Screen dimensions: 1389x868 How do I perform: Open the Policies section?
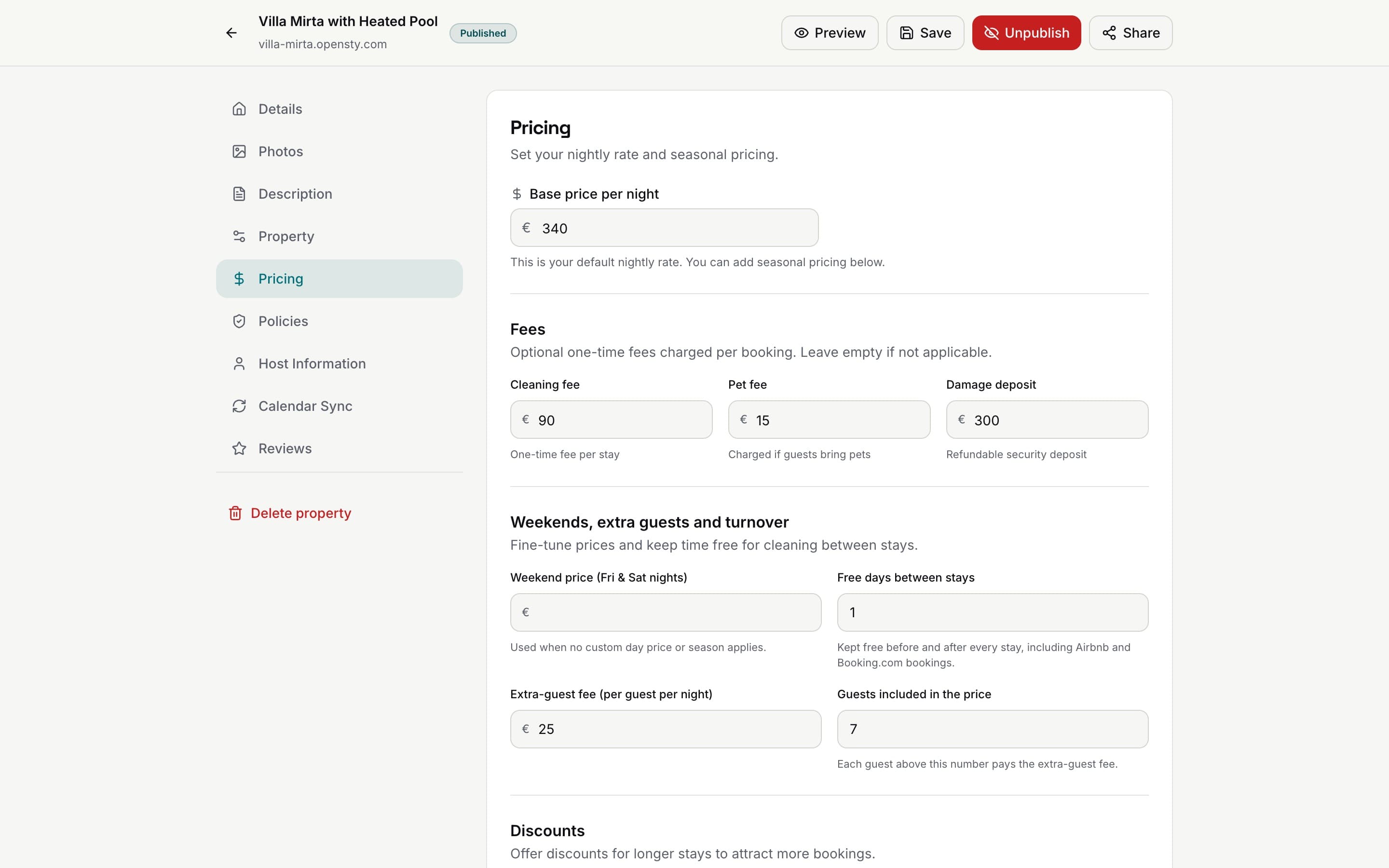(339, 322)
